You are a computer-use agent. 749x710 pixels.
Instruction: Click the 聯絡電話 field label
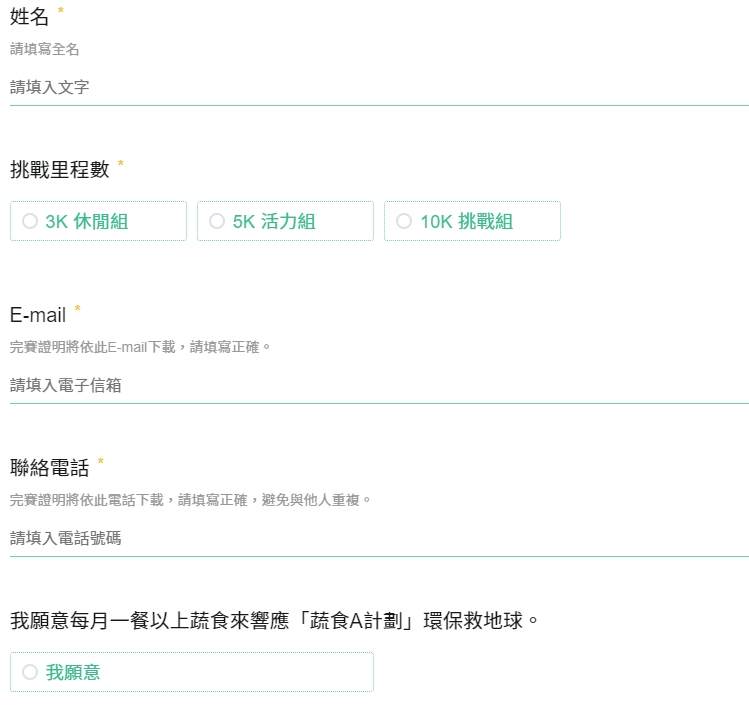tap(49, 468)
